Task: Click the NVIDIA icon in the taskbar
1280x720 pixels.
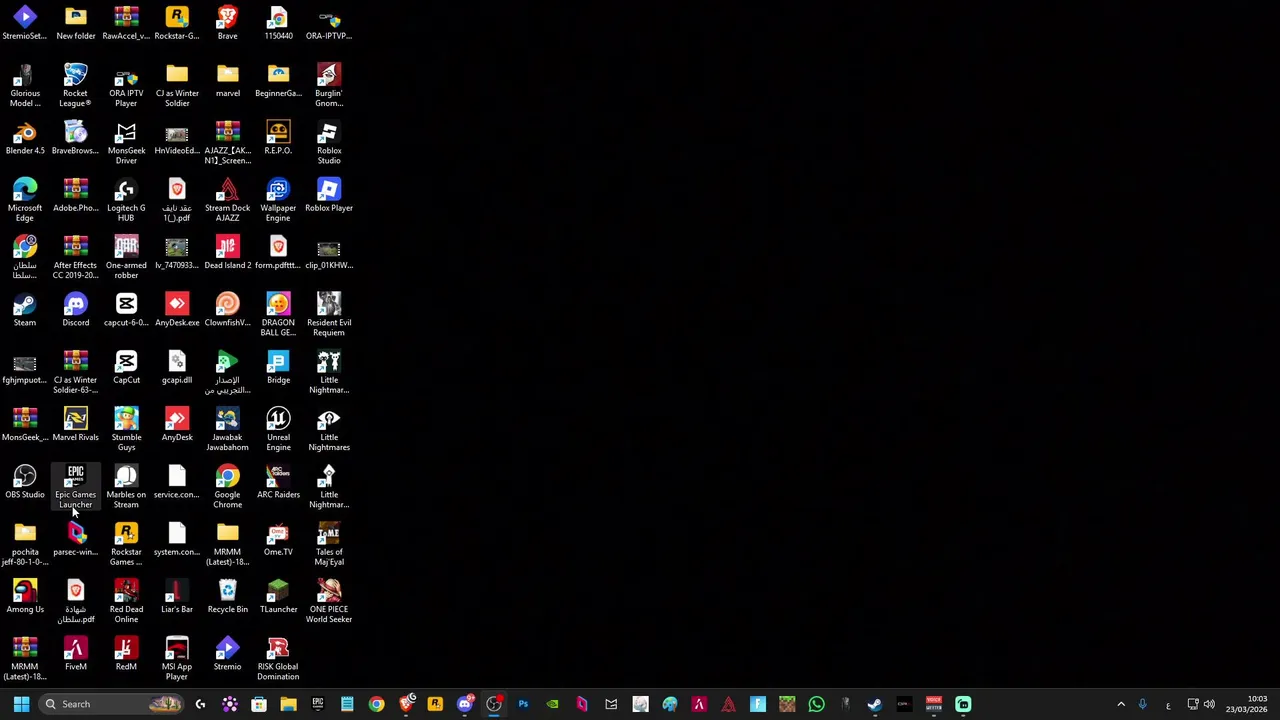Action: coord(552,704)
